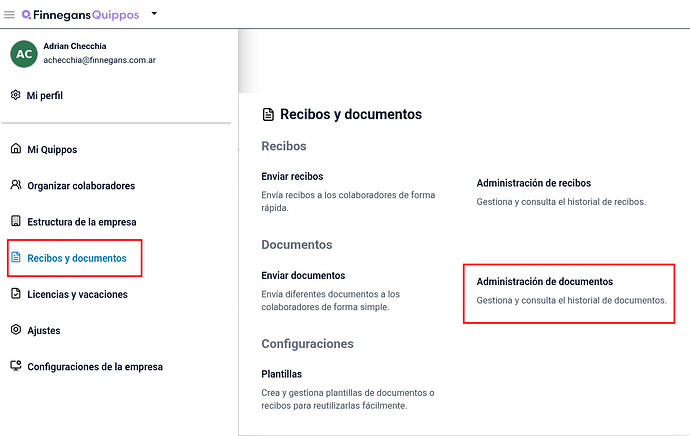Open the hamburger menu icon
690x436 pixels.
point(9,15)
